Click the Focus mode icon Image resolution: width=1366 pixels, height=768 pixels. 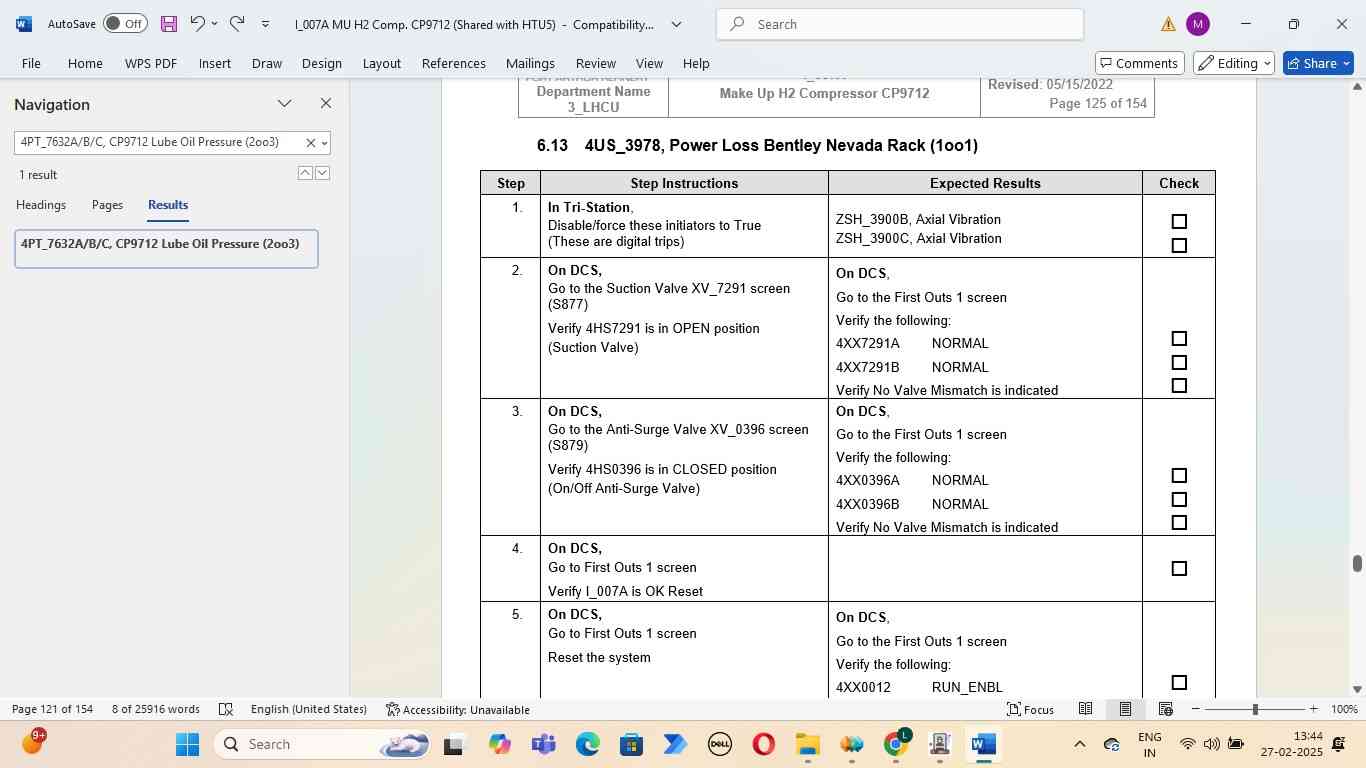pyautogui.click(x=1030, y=709)
